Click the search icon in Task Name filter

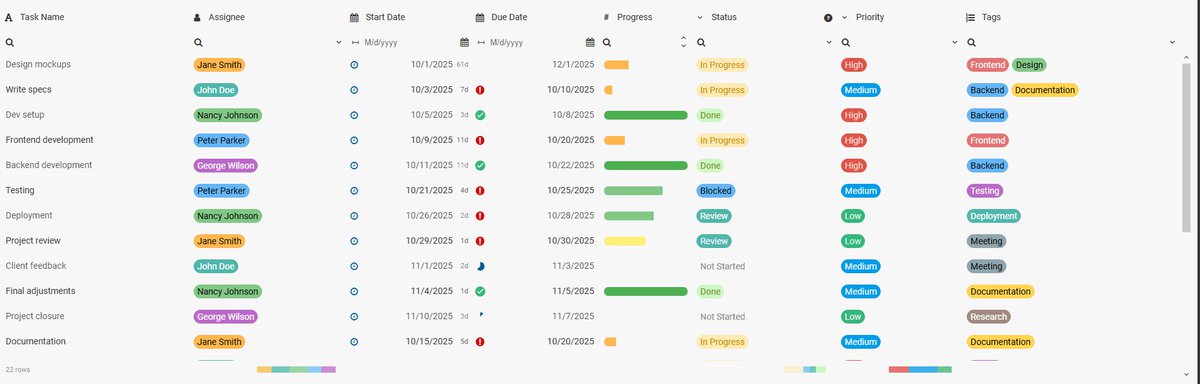click(9, 43)
